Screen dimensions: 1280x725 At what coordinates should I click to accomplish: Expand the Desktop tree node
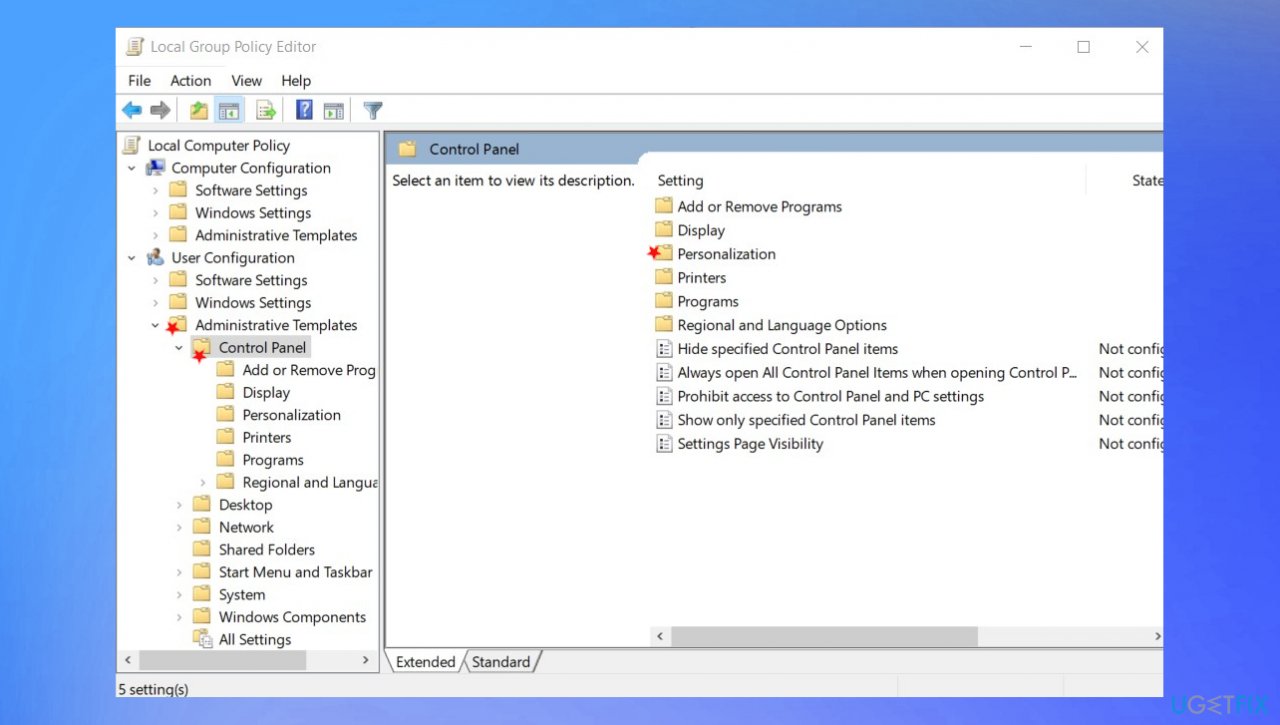point(179,504)
